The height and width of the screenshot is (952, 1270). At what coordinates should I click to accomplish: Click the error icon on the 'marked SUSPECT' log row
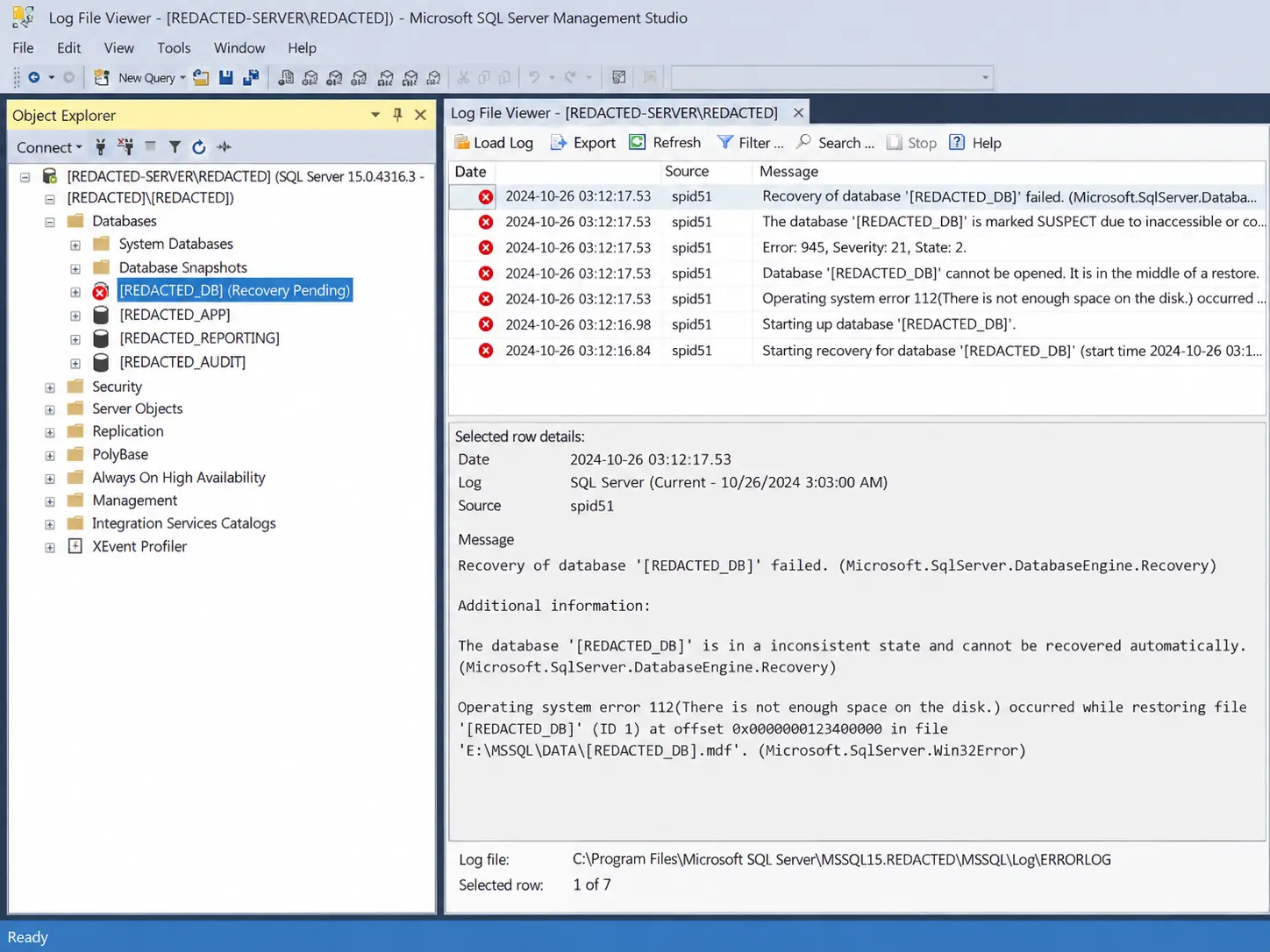(485, 222)
